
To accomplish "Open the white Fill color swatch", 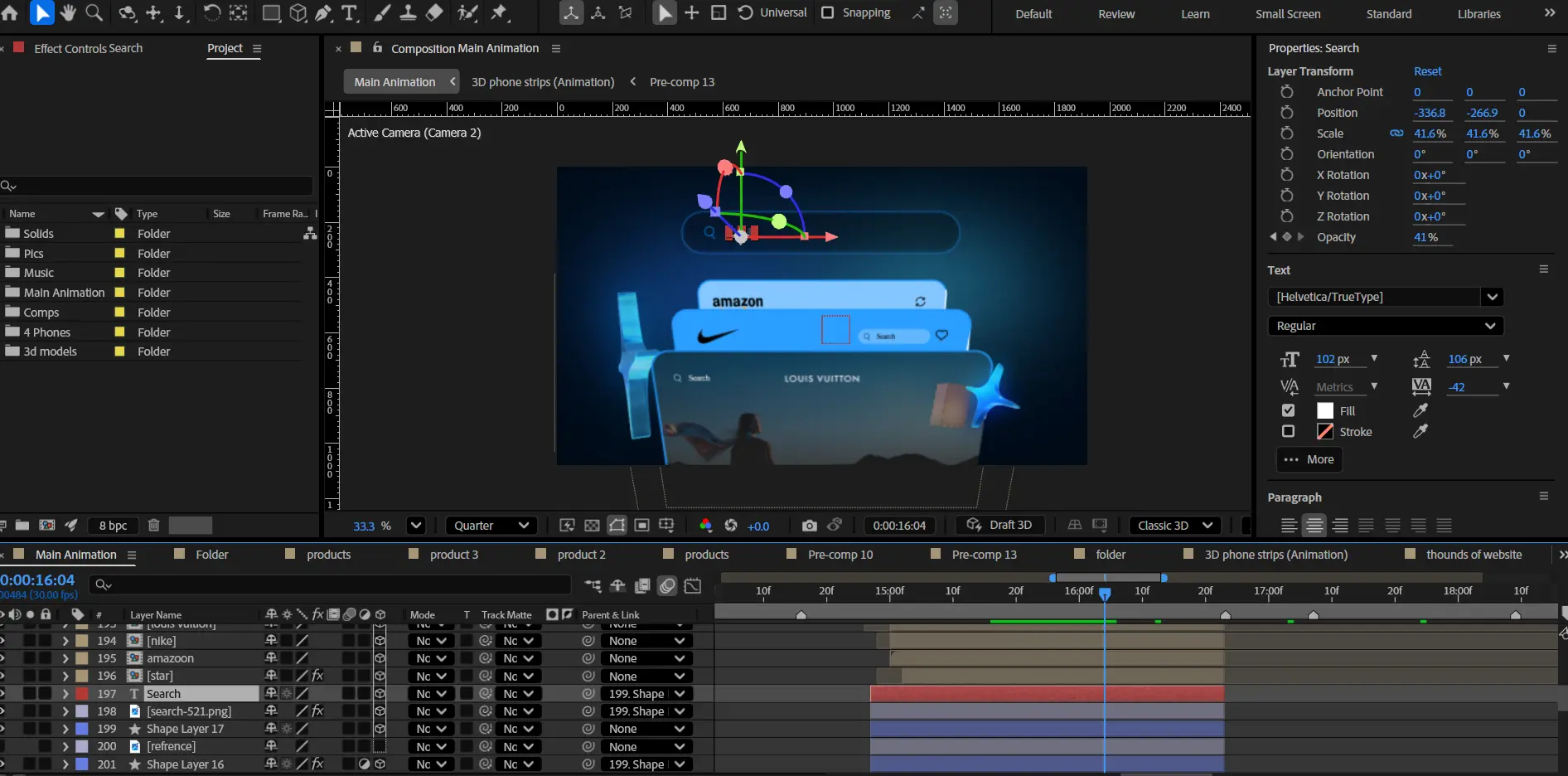I will [1325, 410].
